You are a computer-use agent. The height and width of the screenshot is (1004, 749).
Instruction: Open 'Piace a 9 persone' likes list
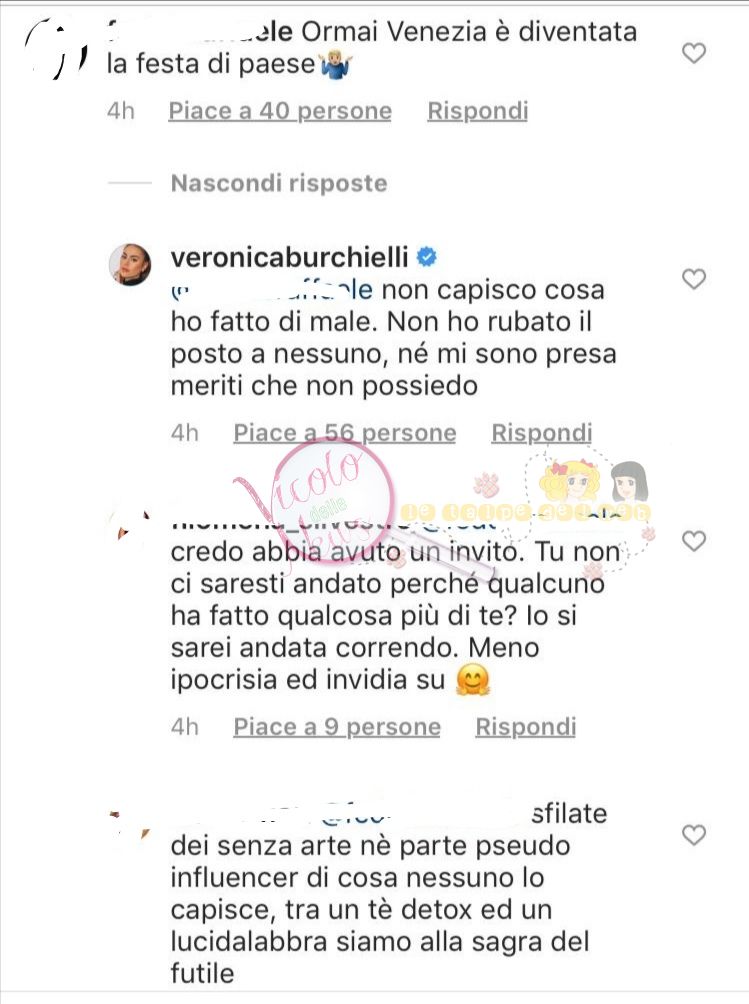(x=337, y=727)
